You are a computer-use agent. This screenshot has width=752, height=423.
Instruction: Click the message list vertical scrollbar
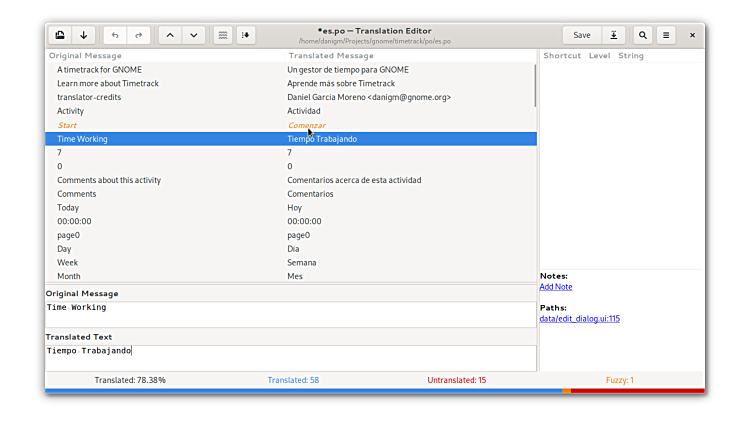pyautogui.click(x=534, y=87)
